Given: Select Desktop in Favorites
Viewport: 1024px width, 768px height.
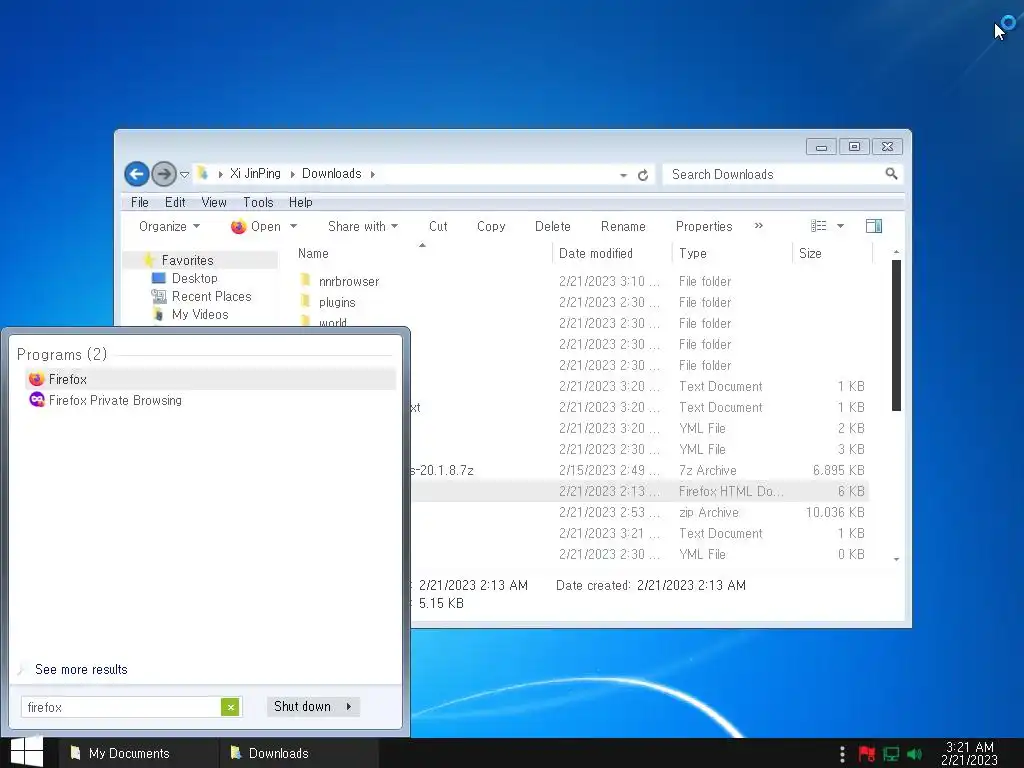Looking at the screenshot, I should (x=194, y=278).
